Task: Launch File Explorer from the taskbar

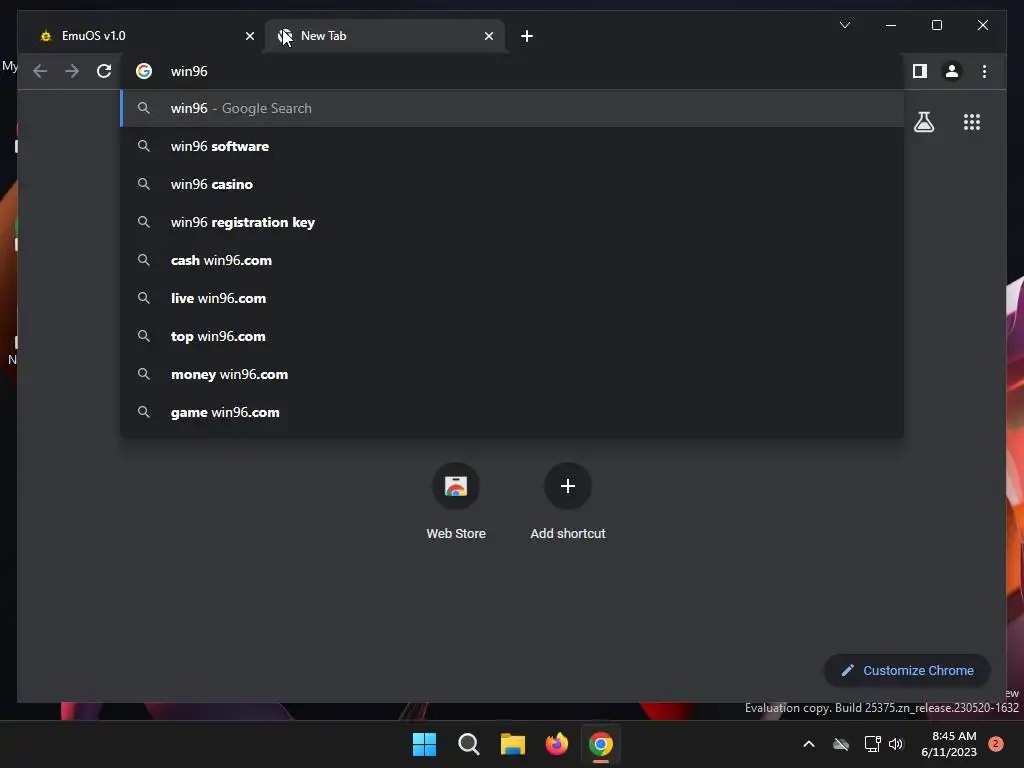Action: click(513, 744)
